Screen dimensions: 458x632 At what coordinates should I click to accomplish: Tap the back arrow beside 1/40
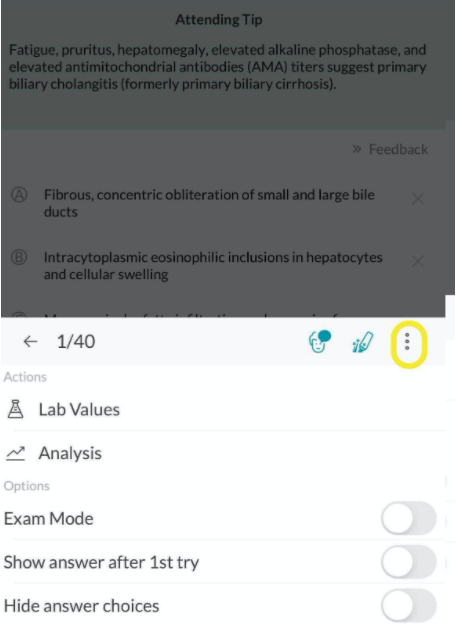click(30, 342)
